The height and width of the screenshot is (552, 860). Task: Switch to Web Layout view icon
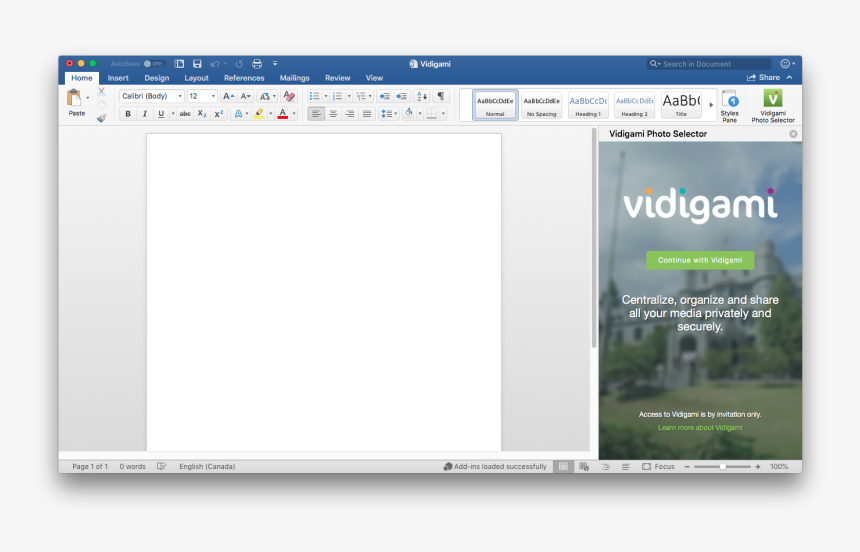[584, 466]
